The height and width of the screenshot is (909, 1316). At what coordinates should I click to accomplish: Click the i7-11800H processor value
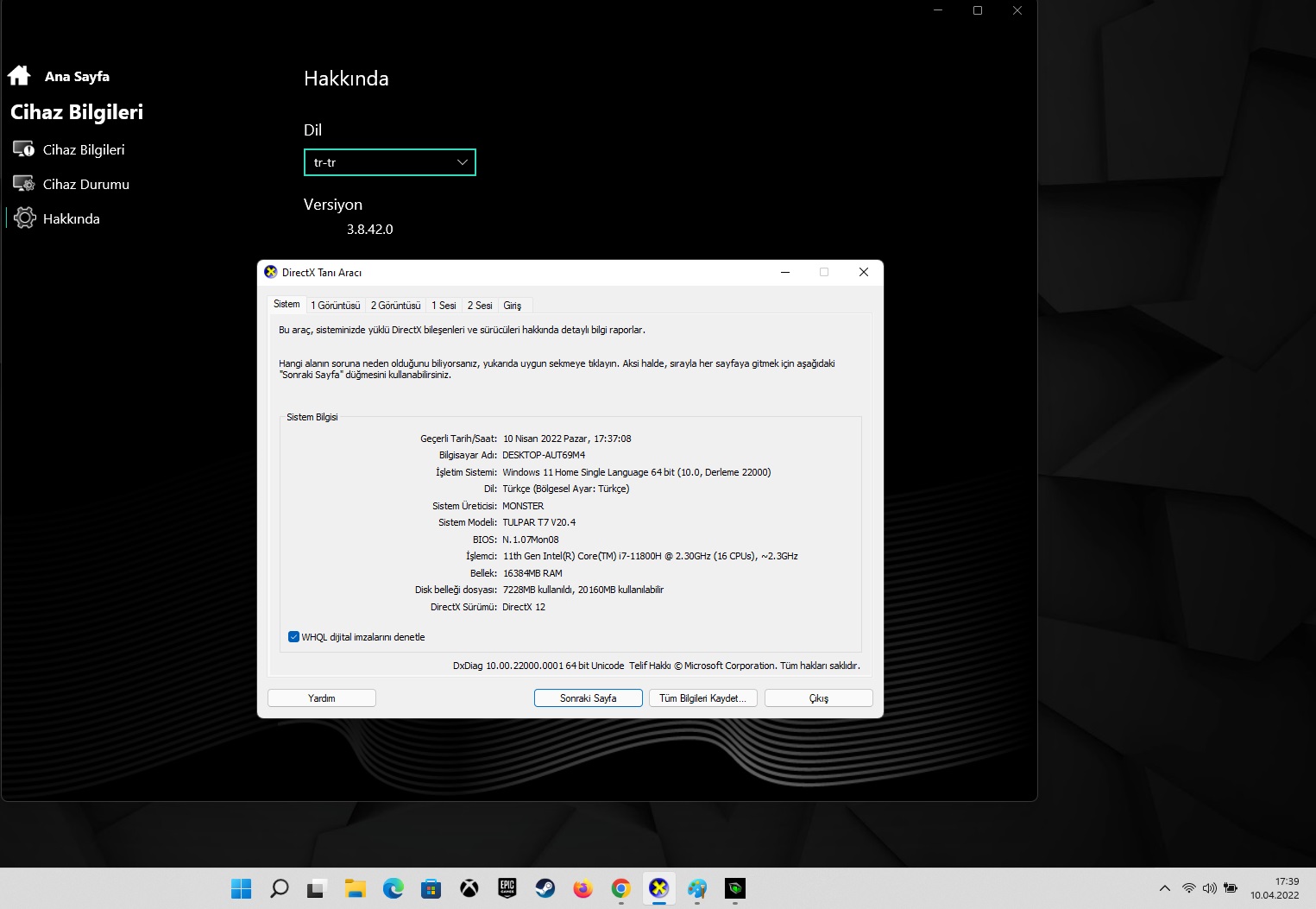pos(650,556)
